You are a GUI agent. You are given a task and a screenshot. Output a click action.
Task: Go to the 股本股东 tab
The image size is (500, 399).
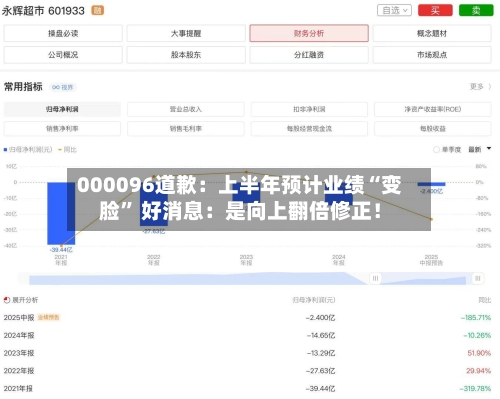[x=186, y=55]
